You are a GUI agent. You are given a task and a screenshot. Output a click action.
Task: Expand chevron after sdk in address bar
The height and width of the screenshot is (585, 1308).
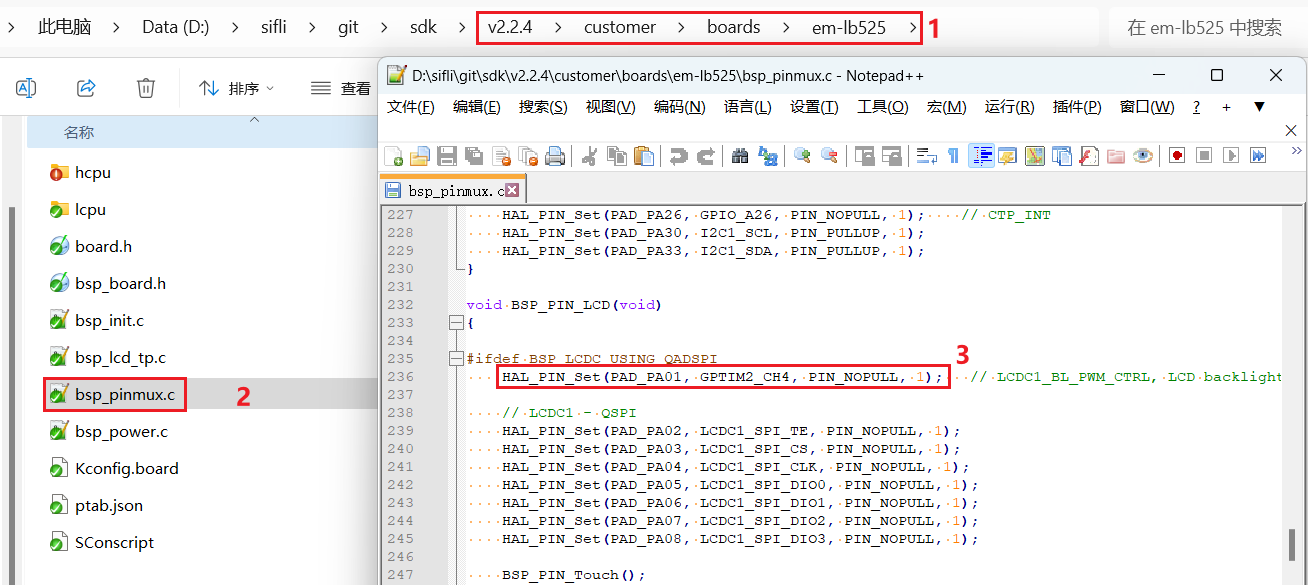(462, 28)
